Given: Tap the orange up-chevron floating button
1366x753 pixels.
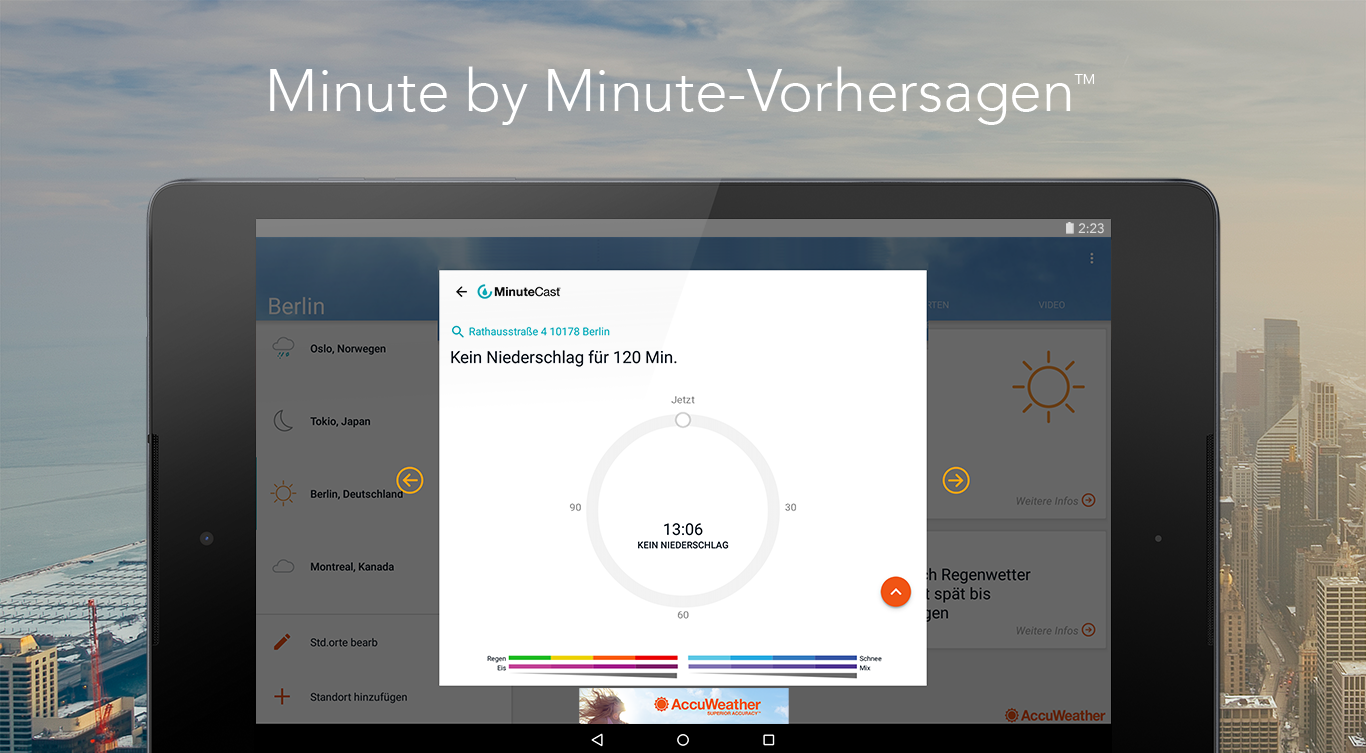Looking at the screenshot, I should click(x=896, y=592).
